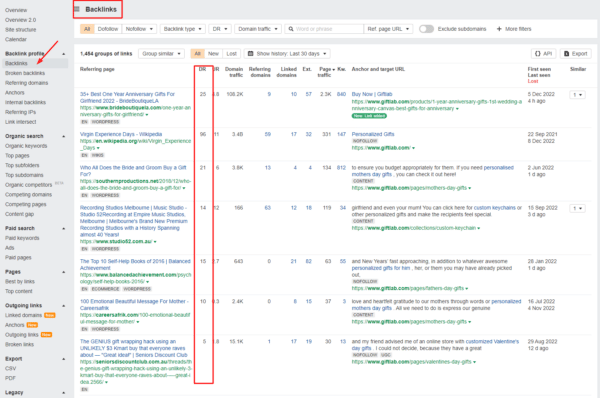Image resolution: width=600 pixels, height=398 pixels.
Task: Open the Domain traffic dropdown
Action: [258, 29]
